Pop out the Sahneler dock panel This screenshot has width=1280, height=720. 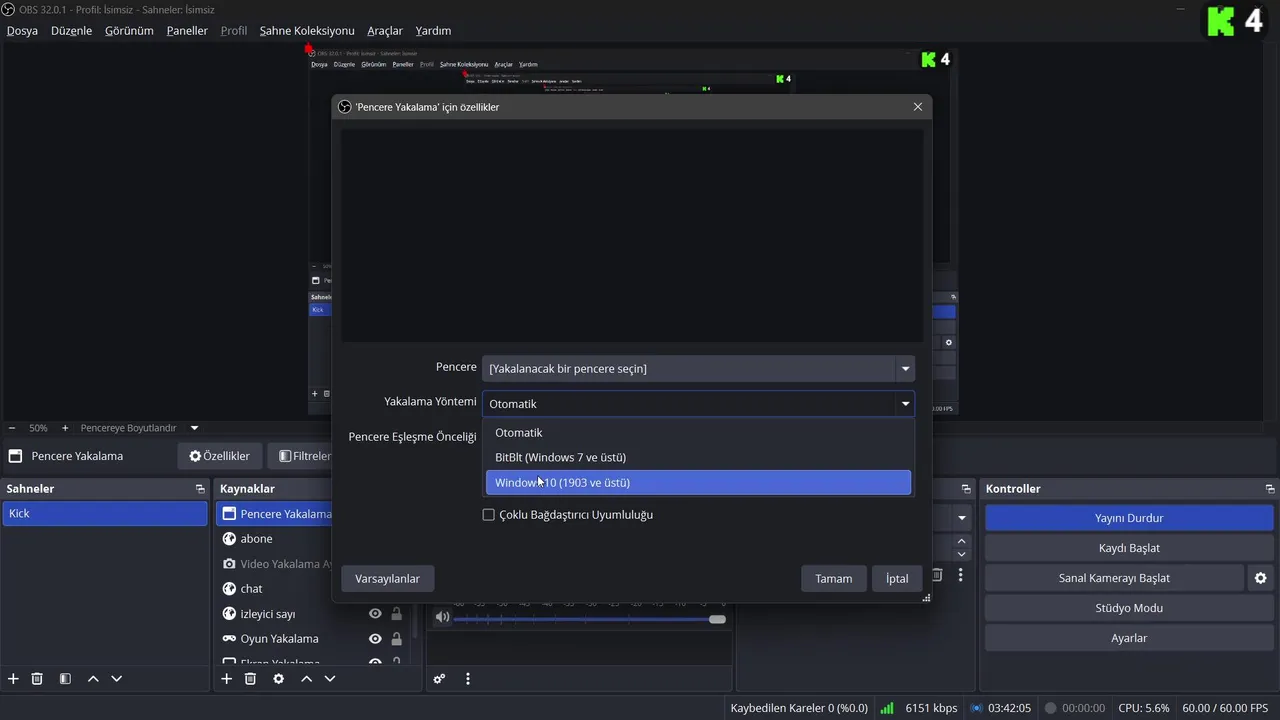200,489
